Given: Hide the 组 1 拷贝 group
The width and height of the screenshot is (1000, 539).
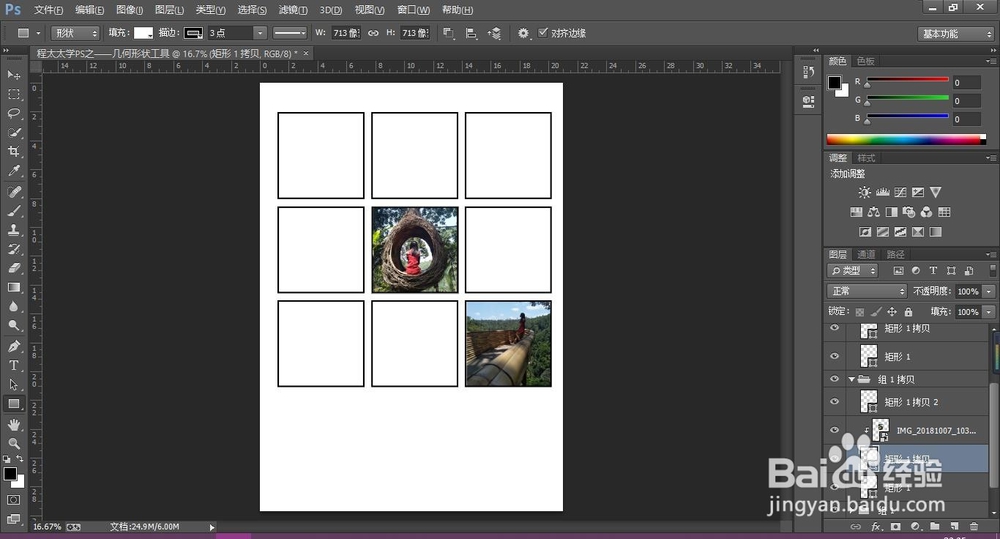Looking at the screenshot, I should [x=834, y=379].
